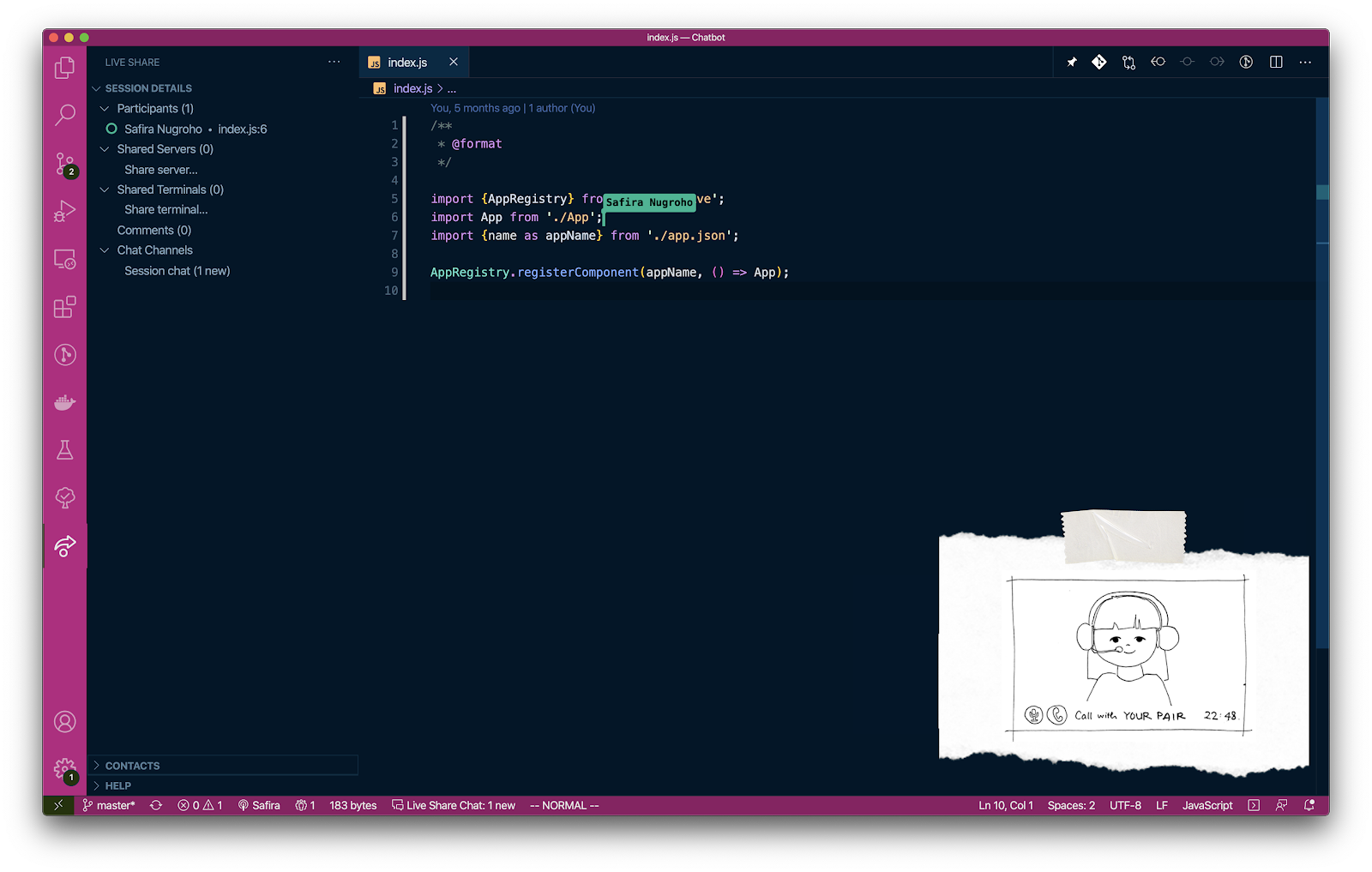The image size is (1372, 872).
Task: Open the Manage gear menu
Action: tap(64, 769)
